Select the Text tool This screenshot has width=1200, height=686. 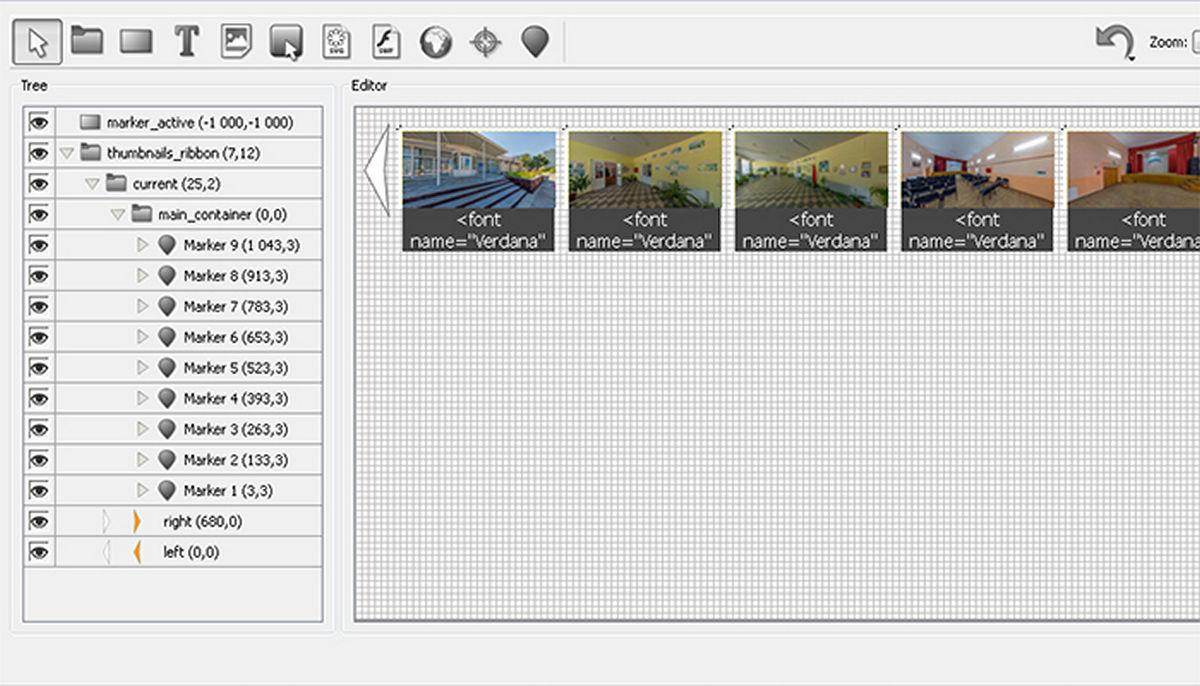[186, 42]
